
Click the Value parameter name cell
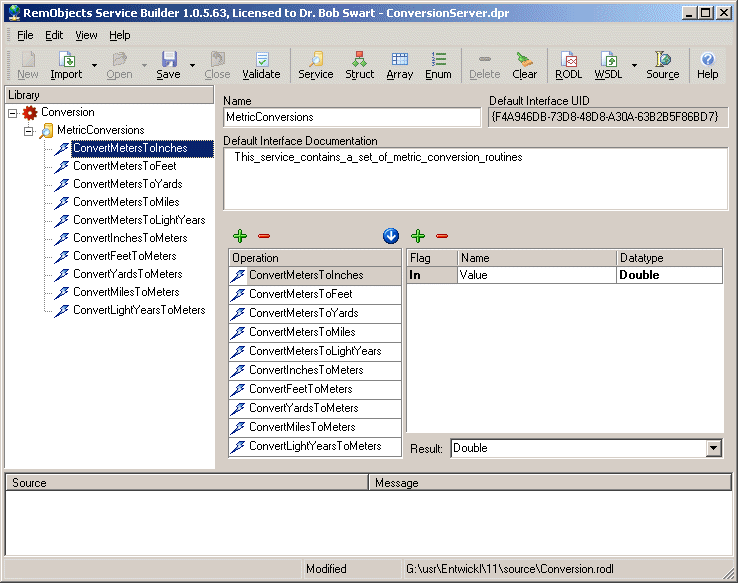[x=537, y=275]
